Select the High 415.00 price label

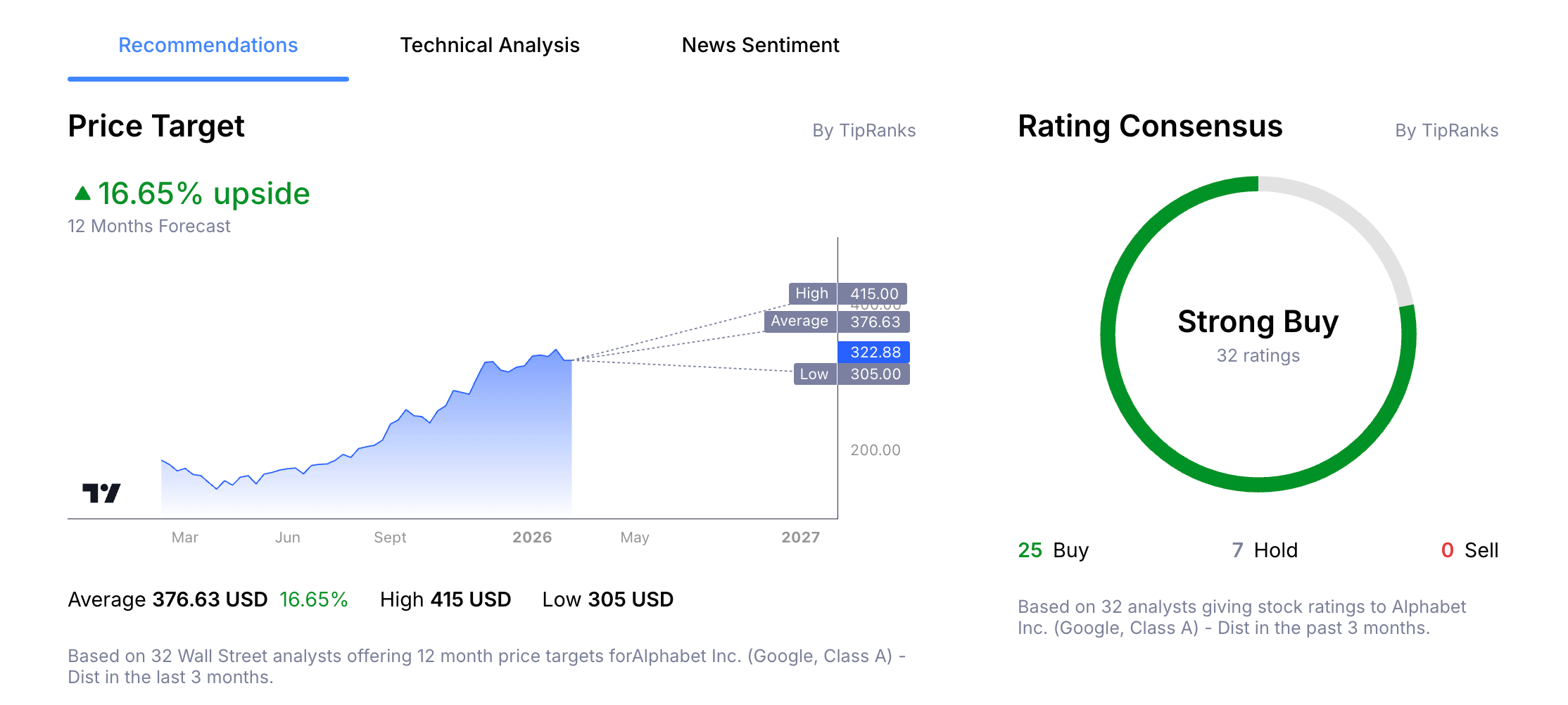pos(849,293)
